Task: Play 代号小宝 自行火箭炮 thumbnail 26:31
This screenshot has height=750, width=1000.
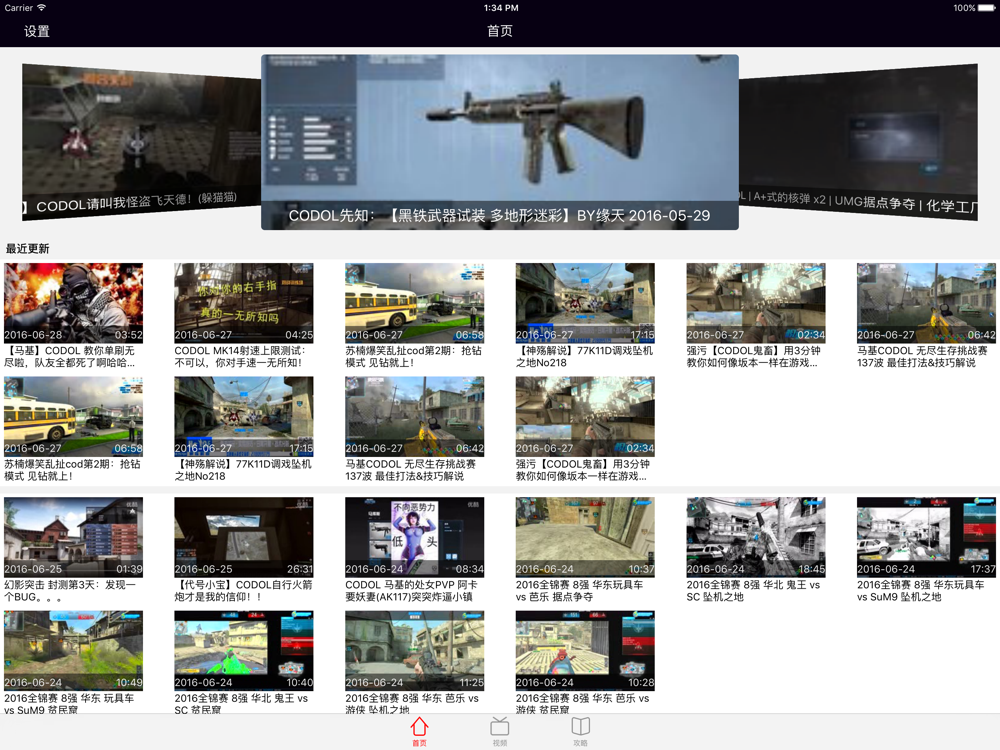Action: (x=244, y=537)
